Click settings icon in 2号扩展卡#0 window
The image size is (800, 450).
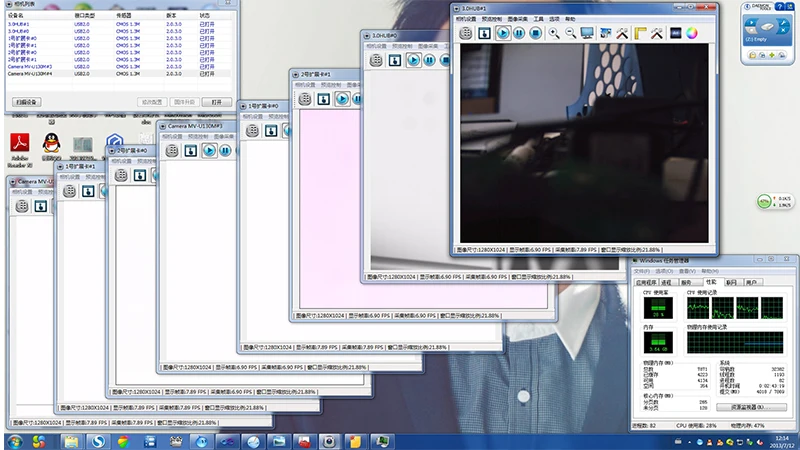pos(121,176)
